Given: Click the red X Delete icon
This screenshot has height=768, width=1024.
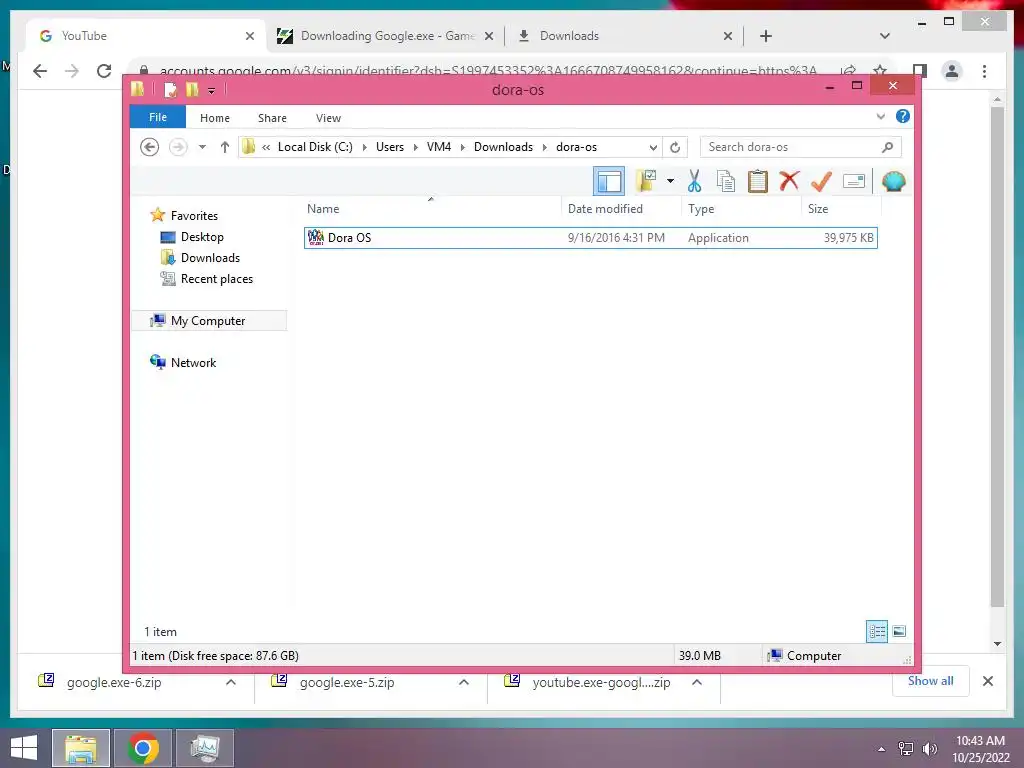Looking at the screenshot, I should pos(789,180).
